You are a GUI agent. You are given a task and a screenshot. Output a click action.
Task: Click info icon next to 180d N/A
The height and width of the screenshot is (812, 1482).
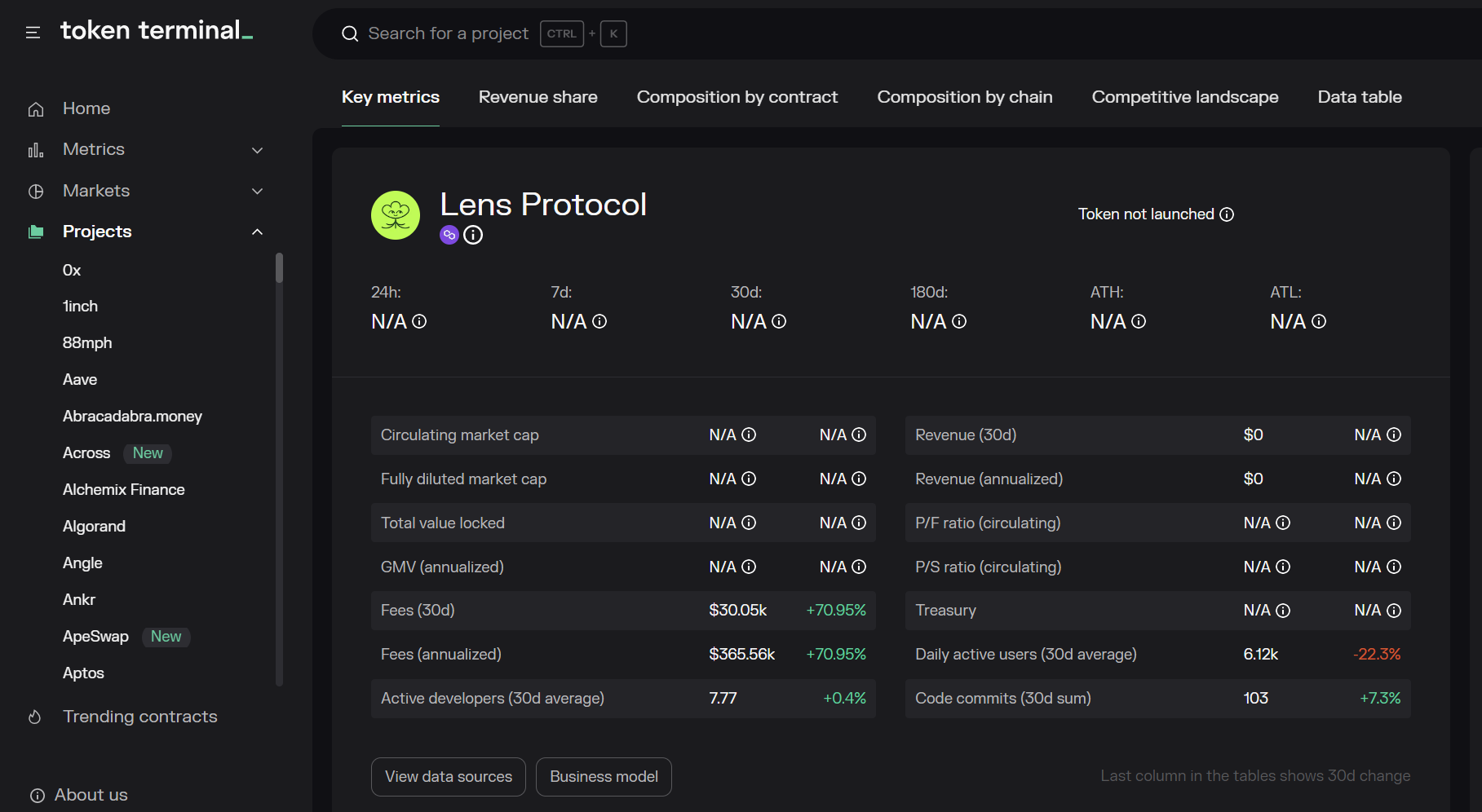pyautogui.click(x=959, y=321)
